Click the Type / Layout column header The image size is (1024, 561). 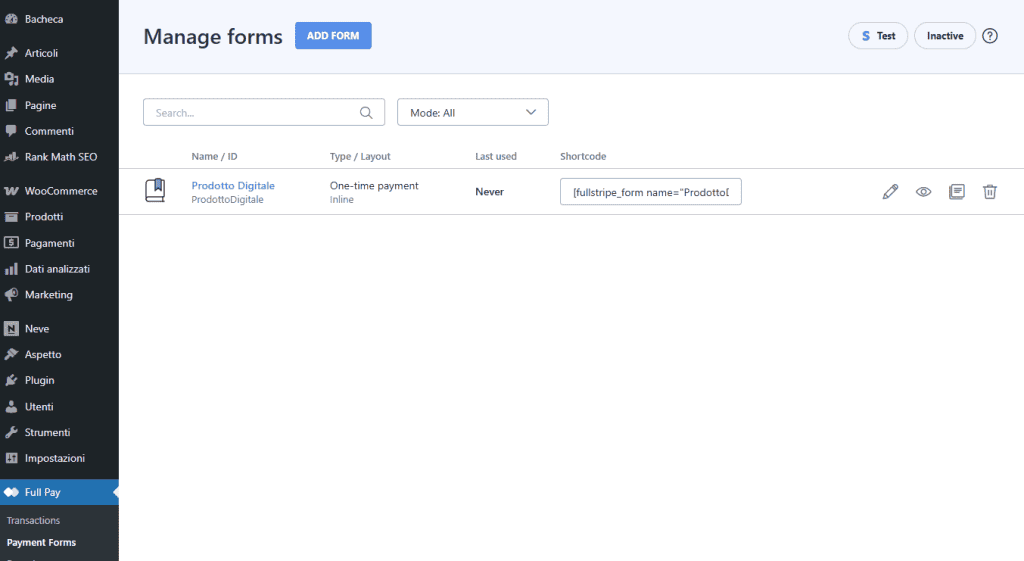click(x=360, y=156)
